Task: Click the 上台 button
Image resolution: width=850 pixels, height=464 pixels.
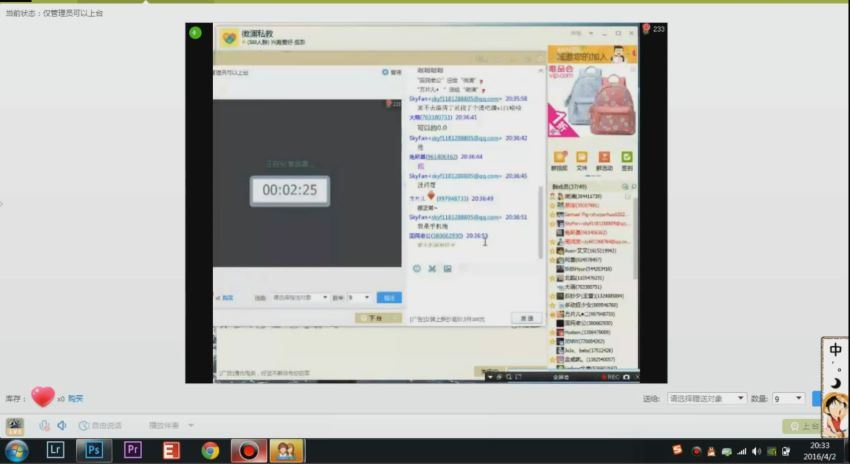Action: click(x=806, y=426)
